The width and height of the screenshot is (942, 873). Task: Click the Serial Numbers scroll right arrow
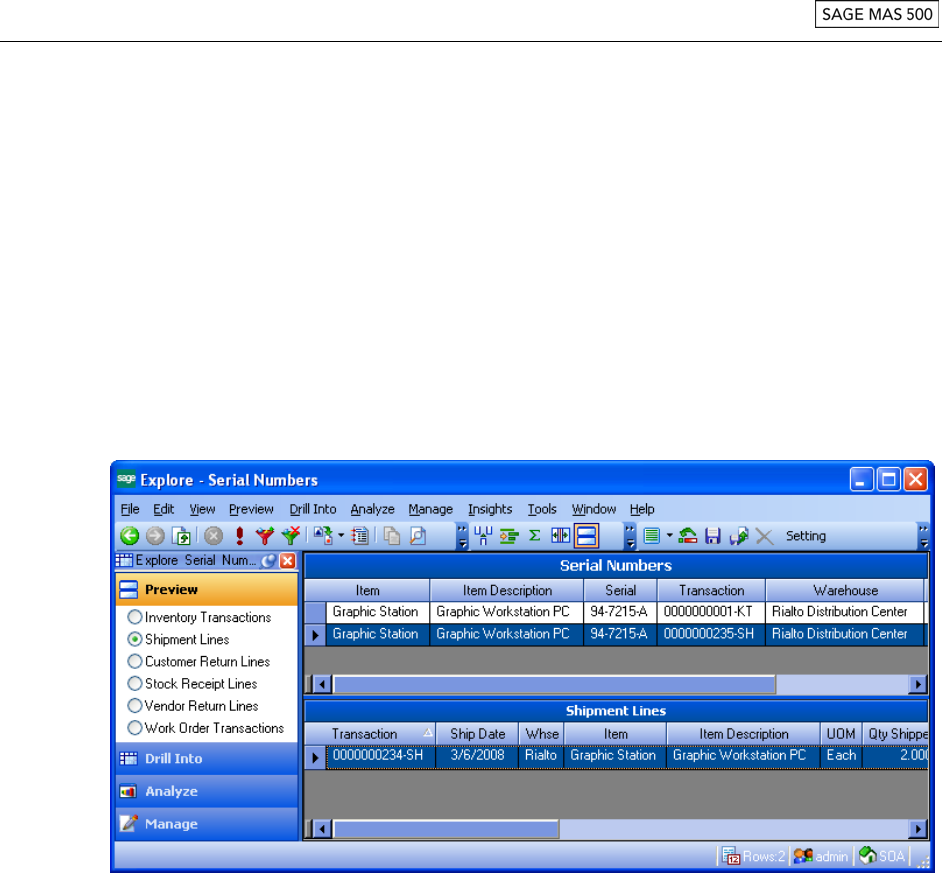pyautogui.click(x=917, y=684)
